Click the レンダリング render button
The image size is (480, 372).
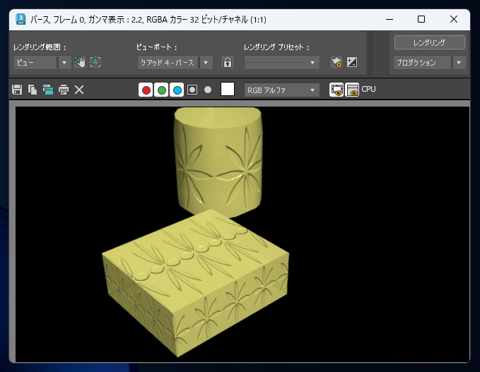429,43
